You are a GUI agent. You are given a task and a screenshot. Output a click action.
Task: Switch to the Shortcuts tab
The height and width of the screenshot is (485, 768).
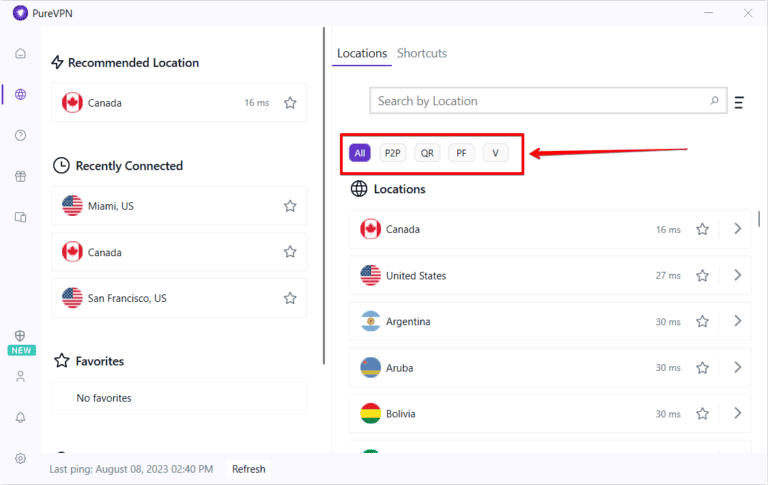click(x=421, y=53)
